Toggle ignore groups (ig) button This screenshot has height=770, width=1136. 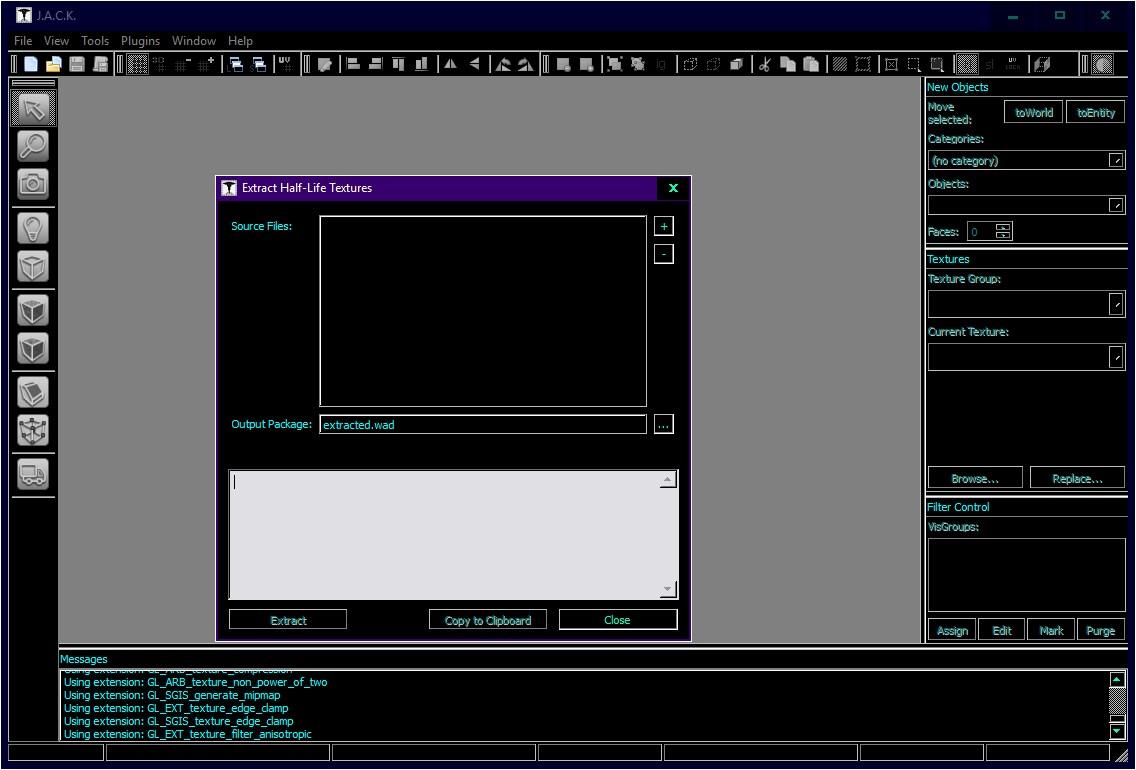[x=661, y=64]
